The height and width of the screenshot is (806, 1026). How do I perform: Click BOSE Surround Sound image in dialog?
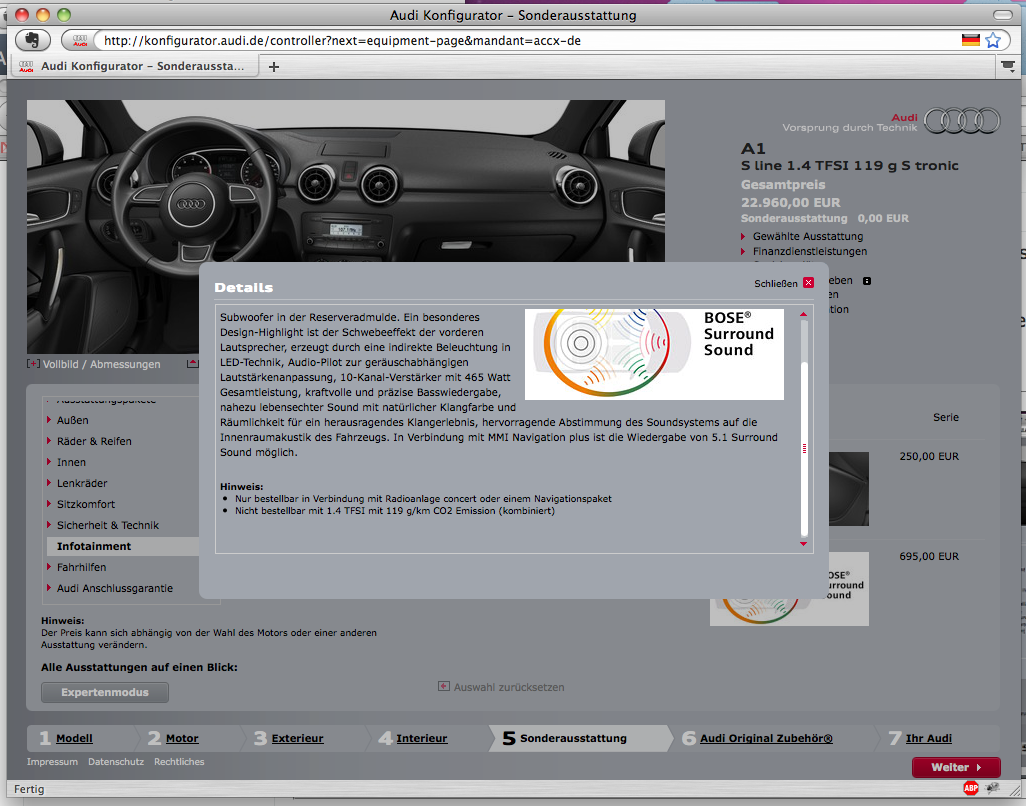tap(654, 354)
